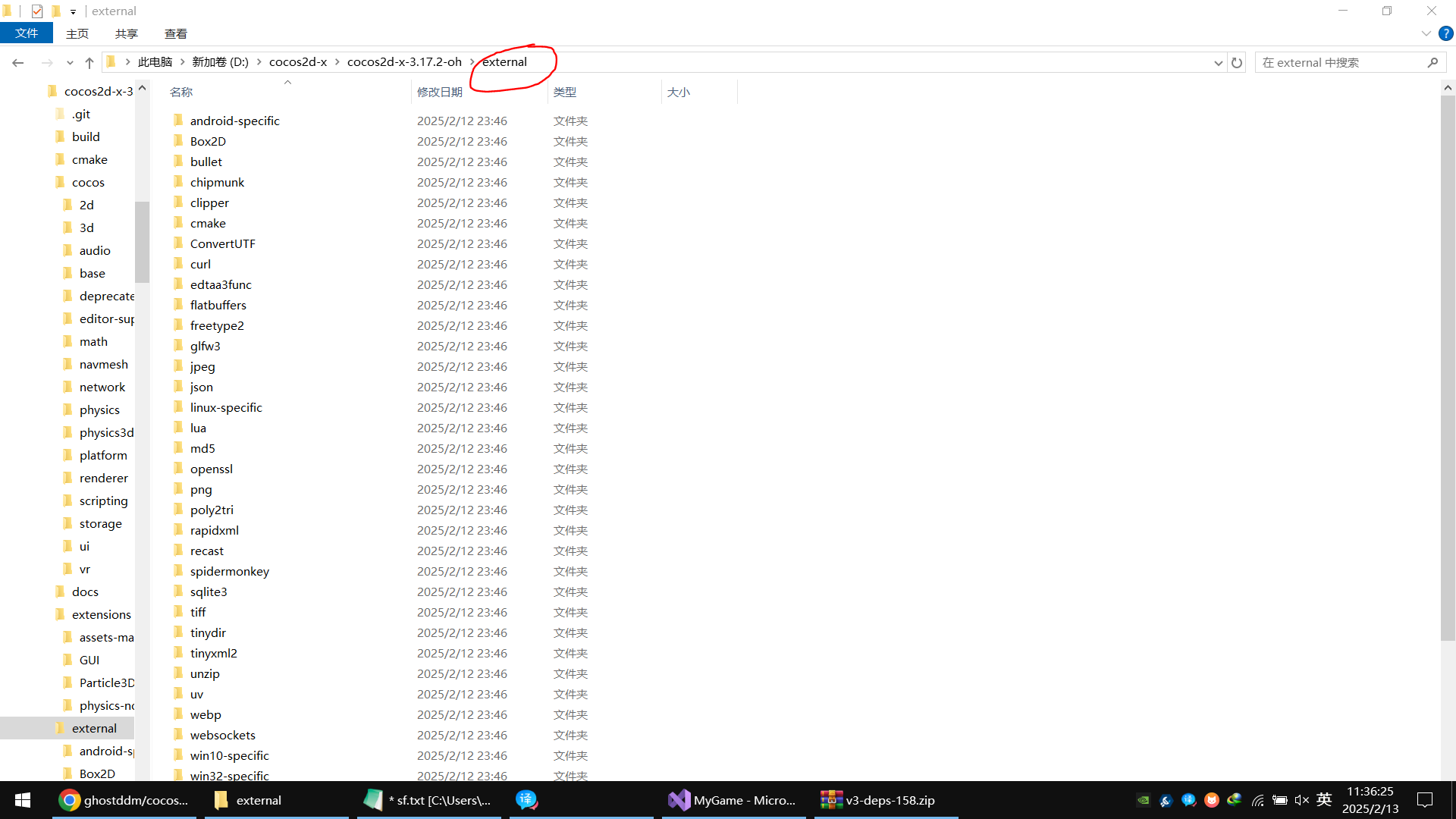Customize Quick Access Toolbar dropdown arrow
1456x819 pixels.
[x=73, y=11]
